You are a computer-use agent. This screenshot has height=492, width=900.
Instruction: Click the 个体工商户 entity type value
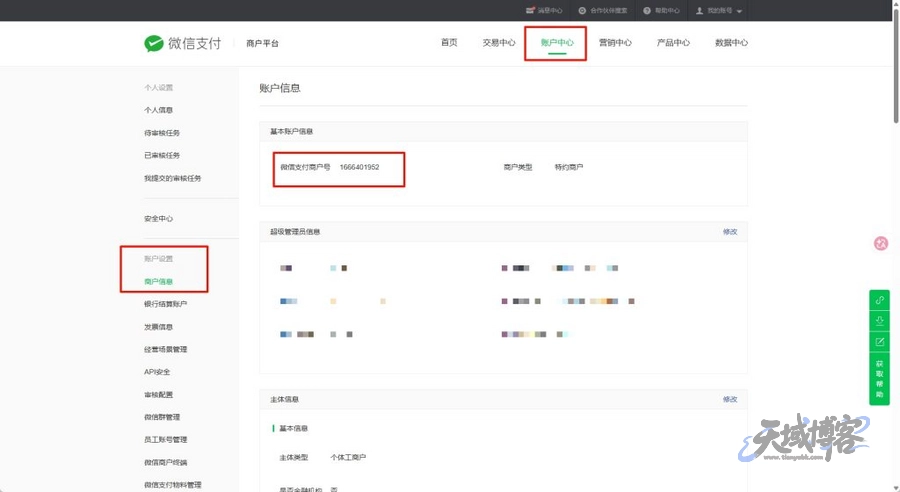point(348,457)
